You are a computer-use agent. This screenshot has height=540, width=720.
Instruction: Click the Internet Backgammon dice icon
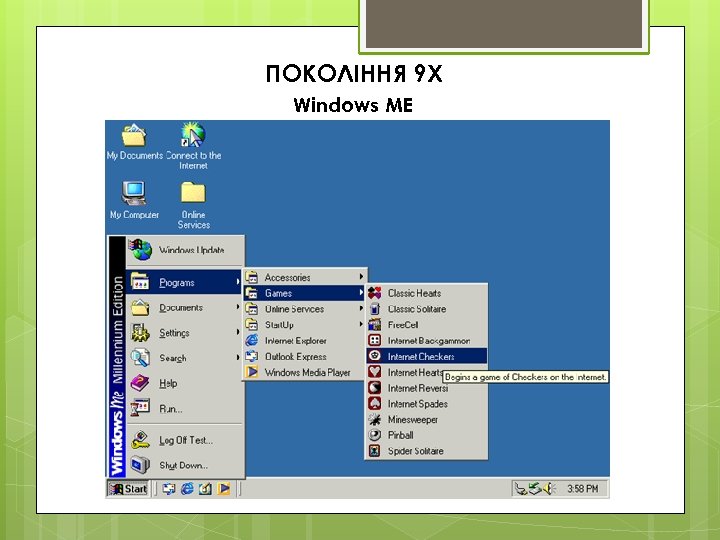(x=375, y=340)
